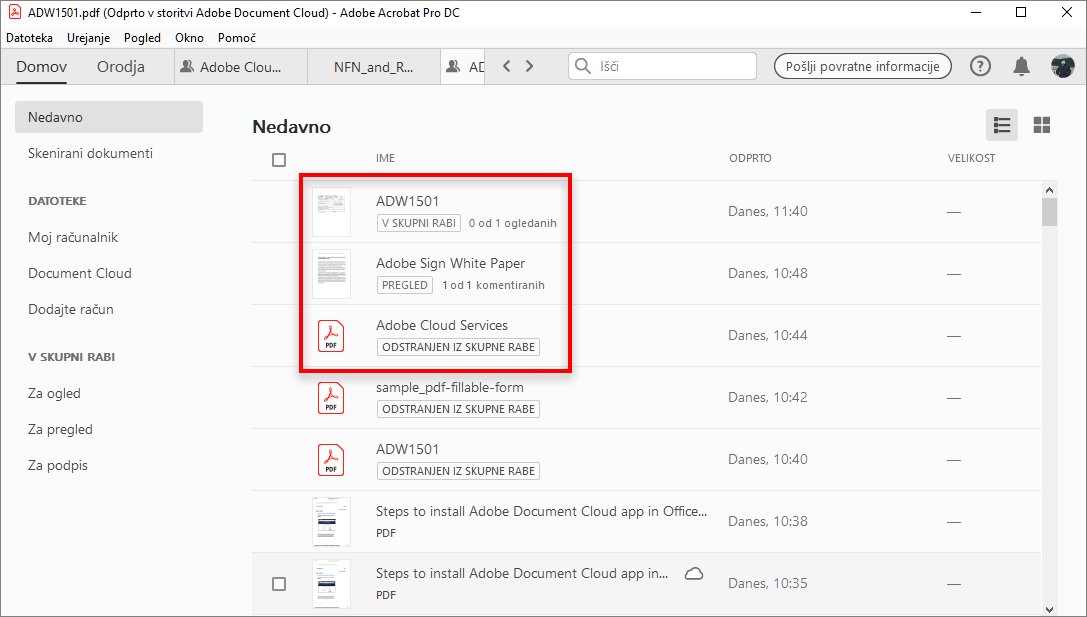Open the Datoteka menu
This screenshot has height=617, width=1087.
coord(29,37)
